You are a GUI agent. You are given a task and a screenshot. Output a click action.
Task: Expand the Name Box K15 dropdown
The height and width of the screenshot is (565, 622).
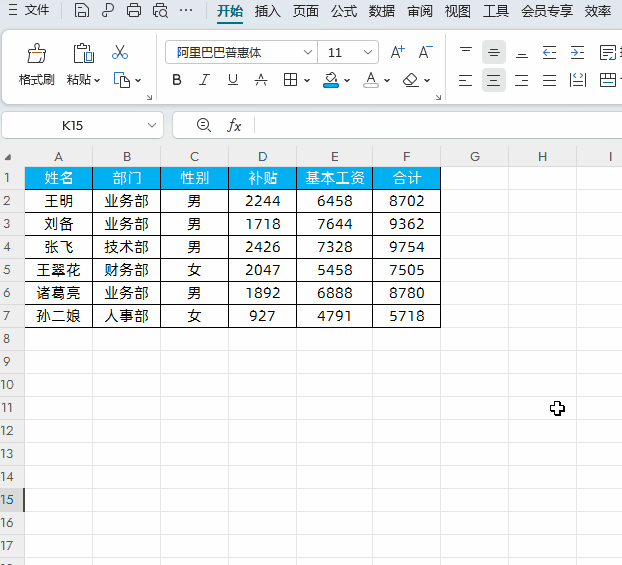[x=152, y=125]
